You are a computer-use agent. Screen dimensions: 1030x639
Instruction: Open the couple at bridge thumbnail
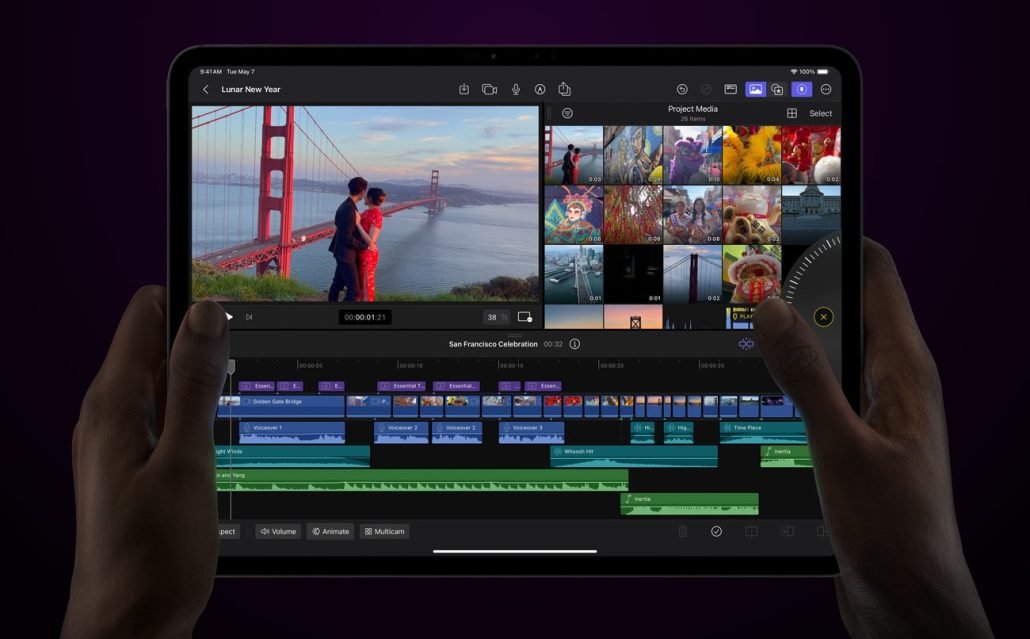(573, 156)
